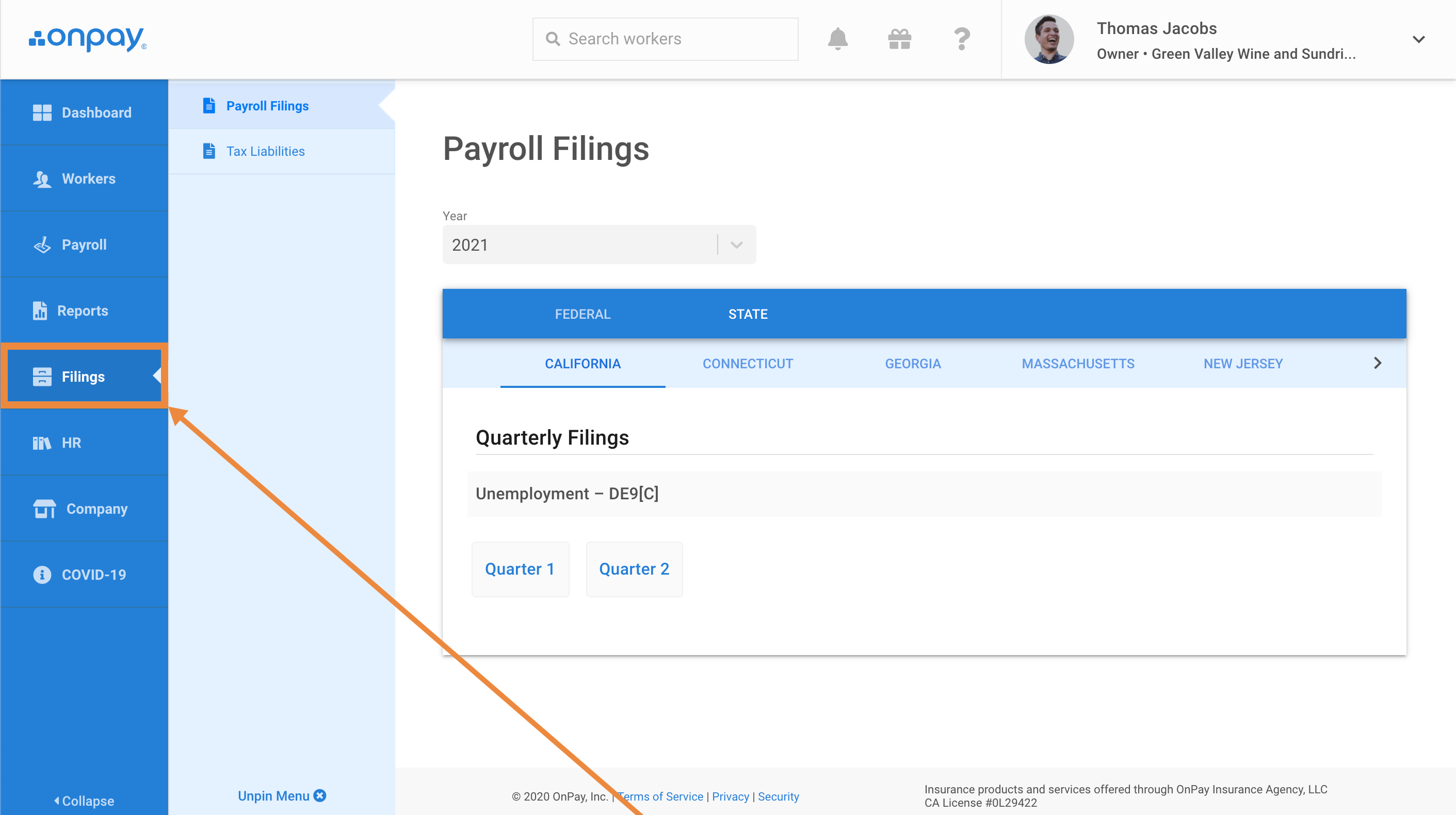Open Reports in sidebar

[84, 311]
